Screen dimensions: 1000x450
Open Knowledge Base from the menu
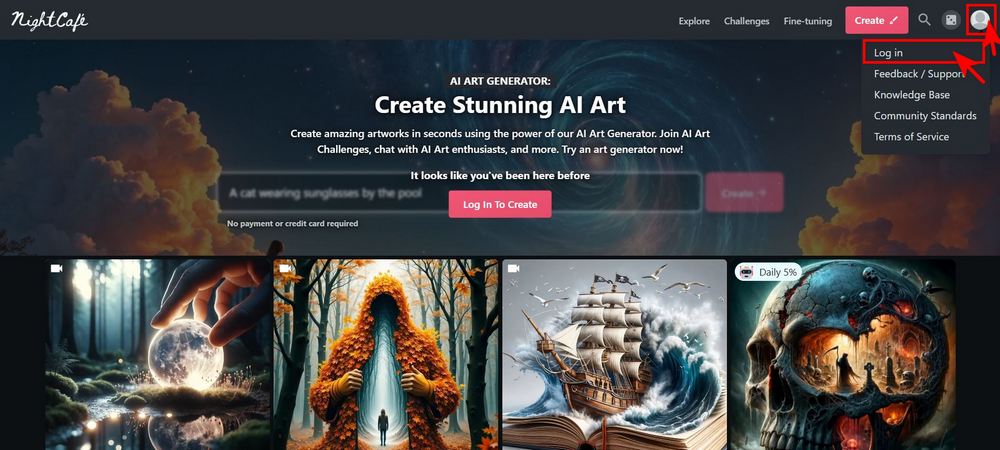click(x=911, y=95)
